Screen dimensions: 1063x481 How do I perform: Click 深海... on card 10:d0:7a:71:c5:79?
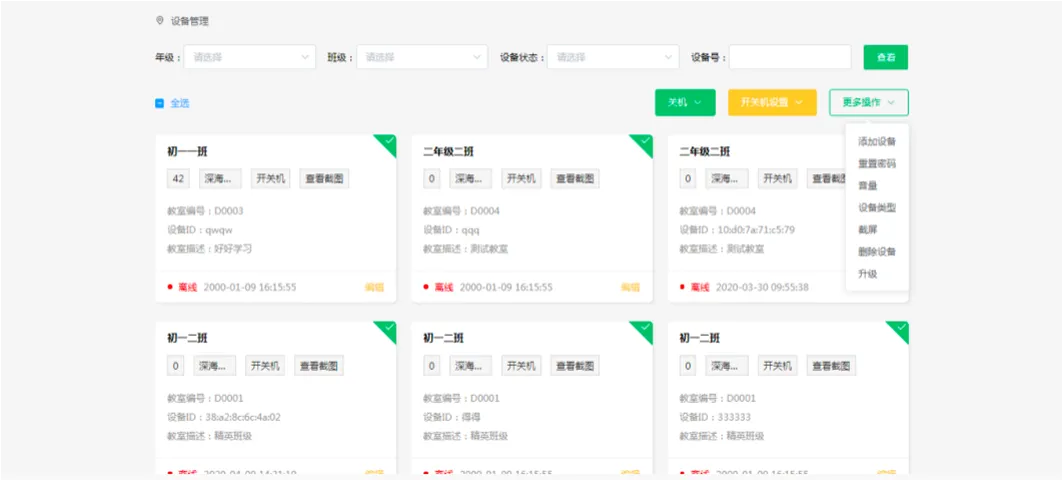point(727,179)
